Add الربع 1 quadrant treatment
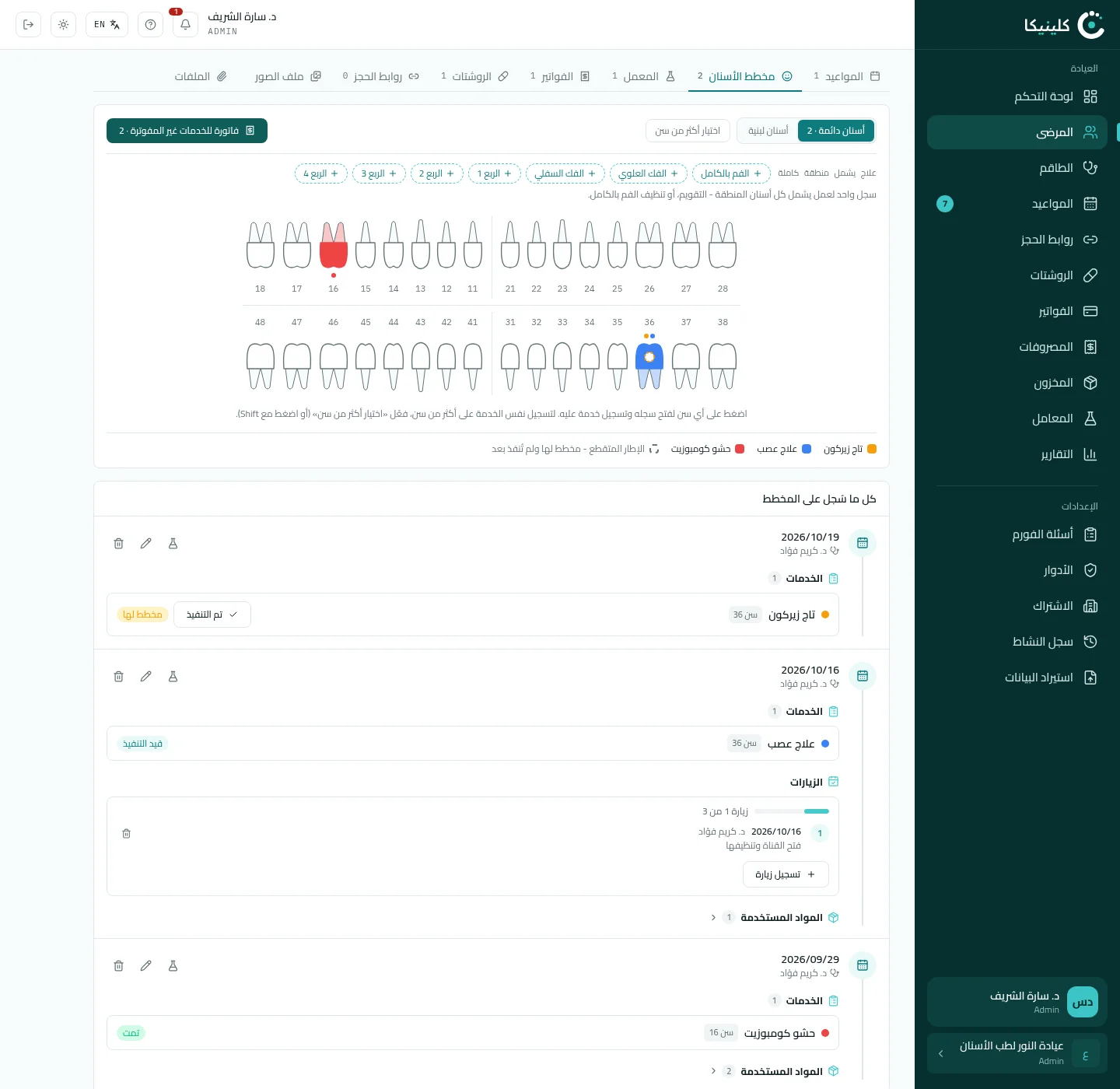 (x=495, y=173)
